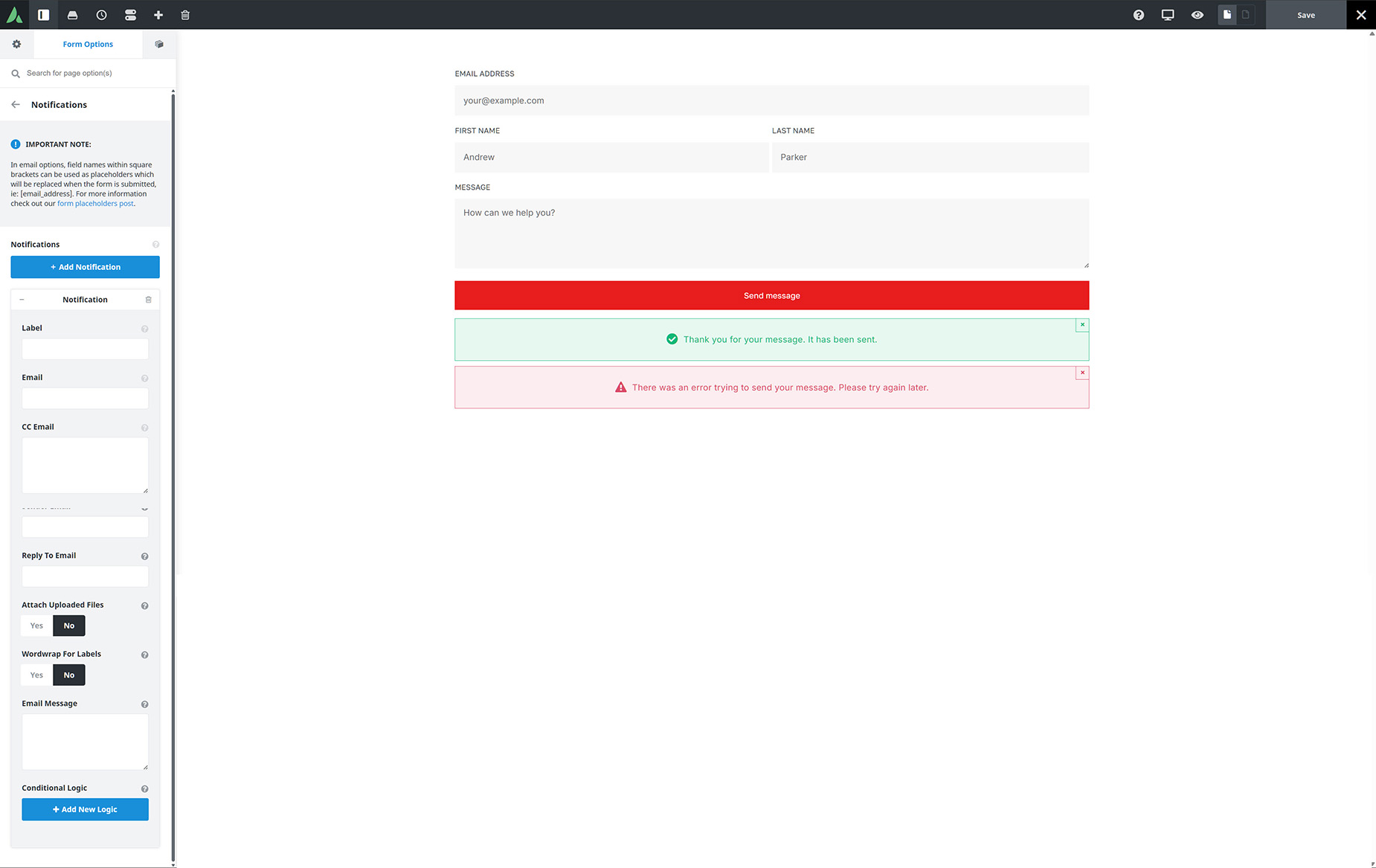Screen dimensions: 1376x868
Task: Toggle the preview eye icon
Action: 1197,15
